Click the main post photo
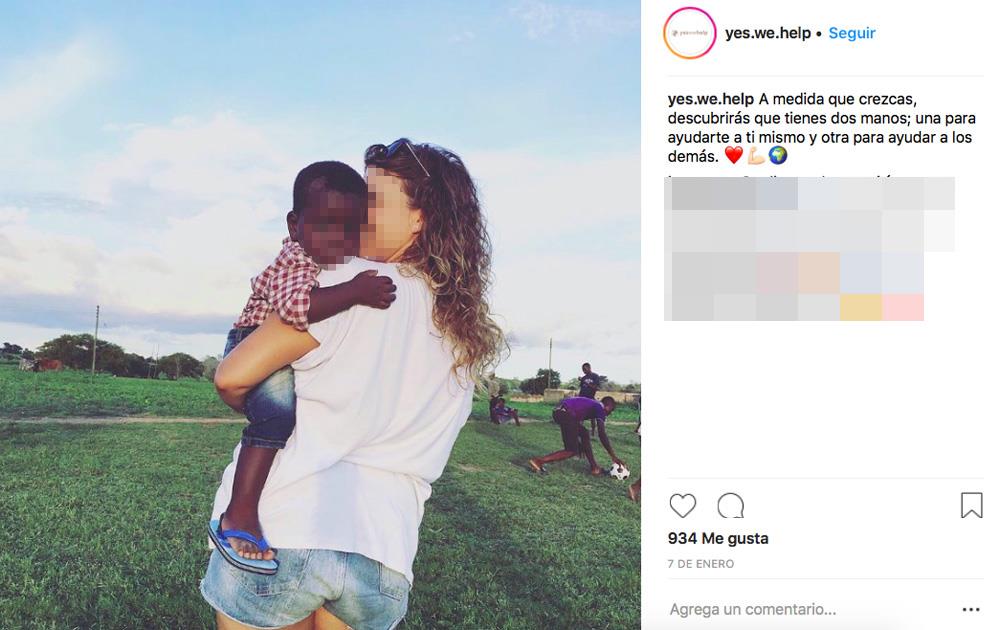The image size is (1000, 630). click(320, 315)
